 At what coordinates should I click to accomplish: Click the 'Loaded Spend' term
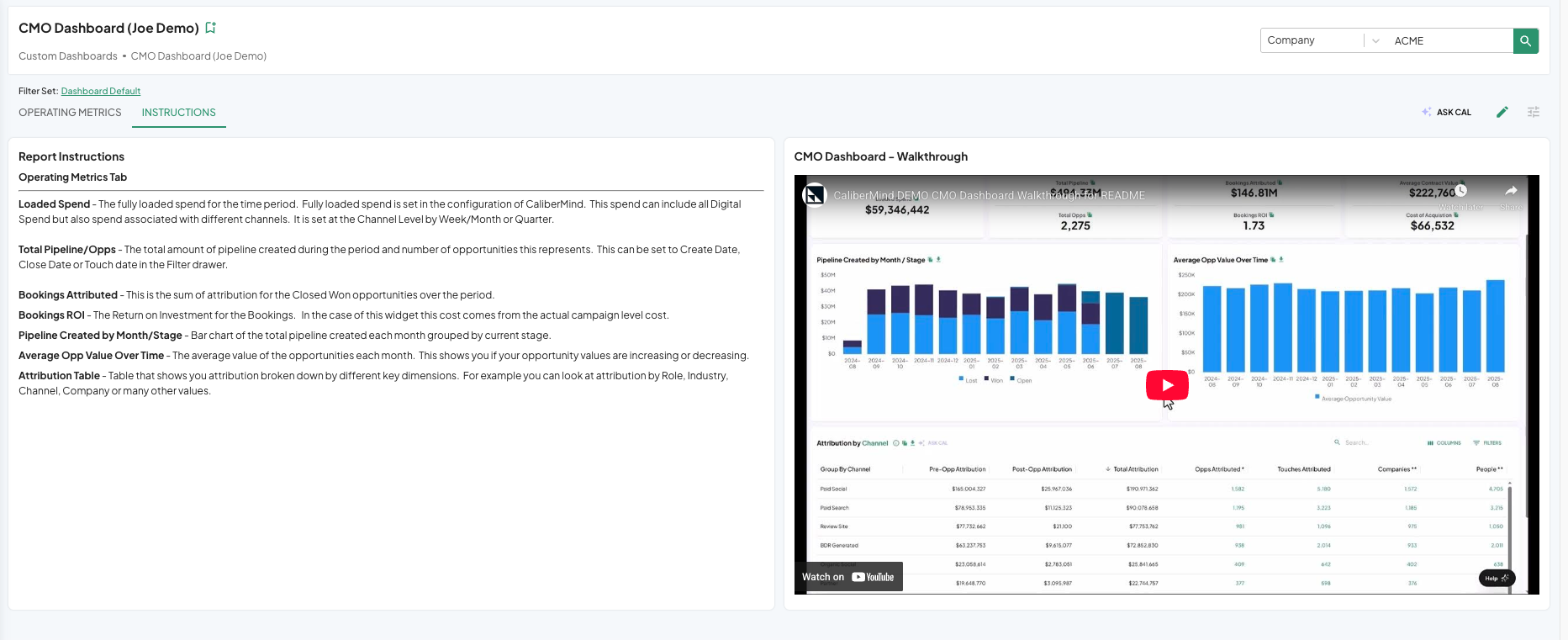click(54, 204)
